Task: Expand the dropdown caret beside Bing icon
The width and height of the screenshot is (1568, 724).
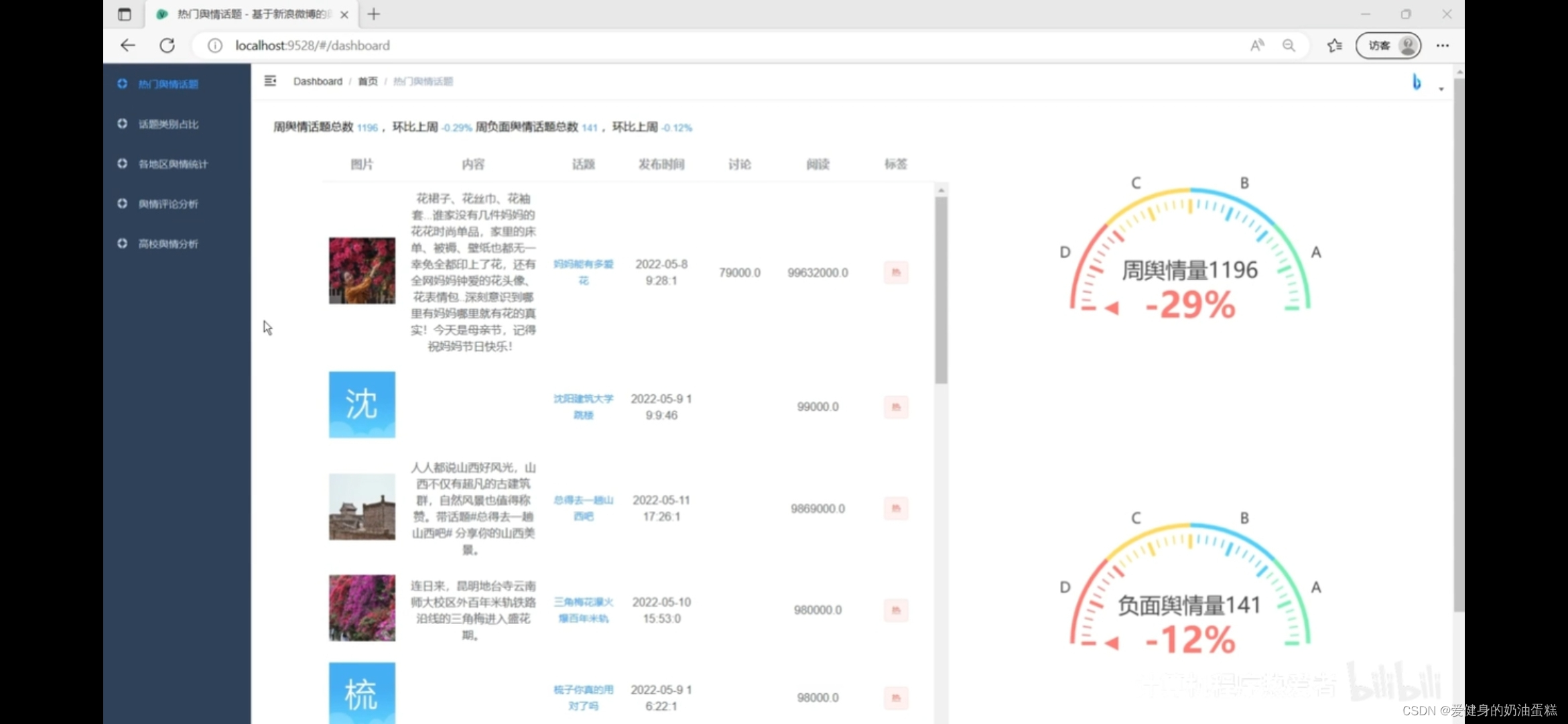Action: click(x=1441, y=89)
